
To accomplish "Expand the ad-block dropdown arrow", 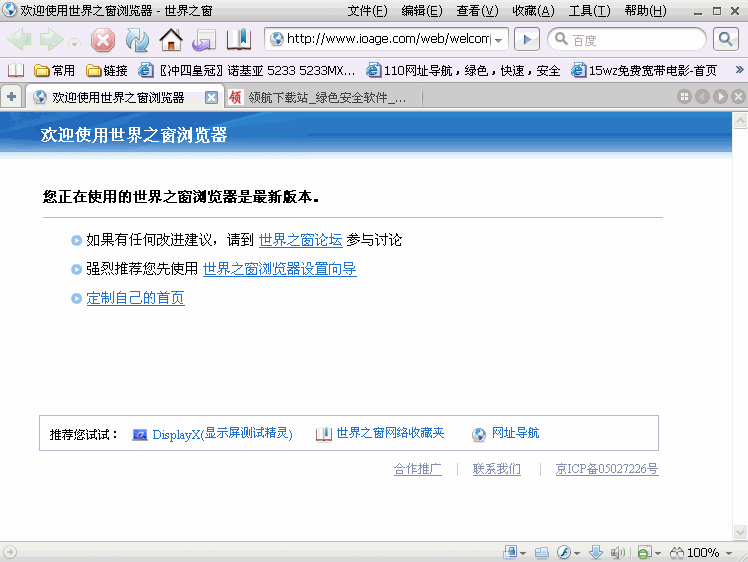I will point(658,553).
